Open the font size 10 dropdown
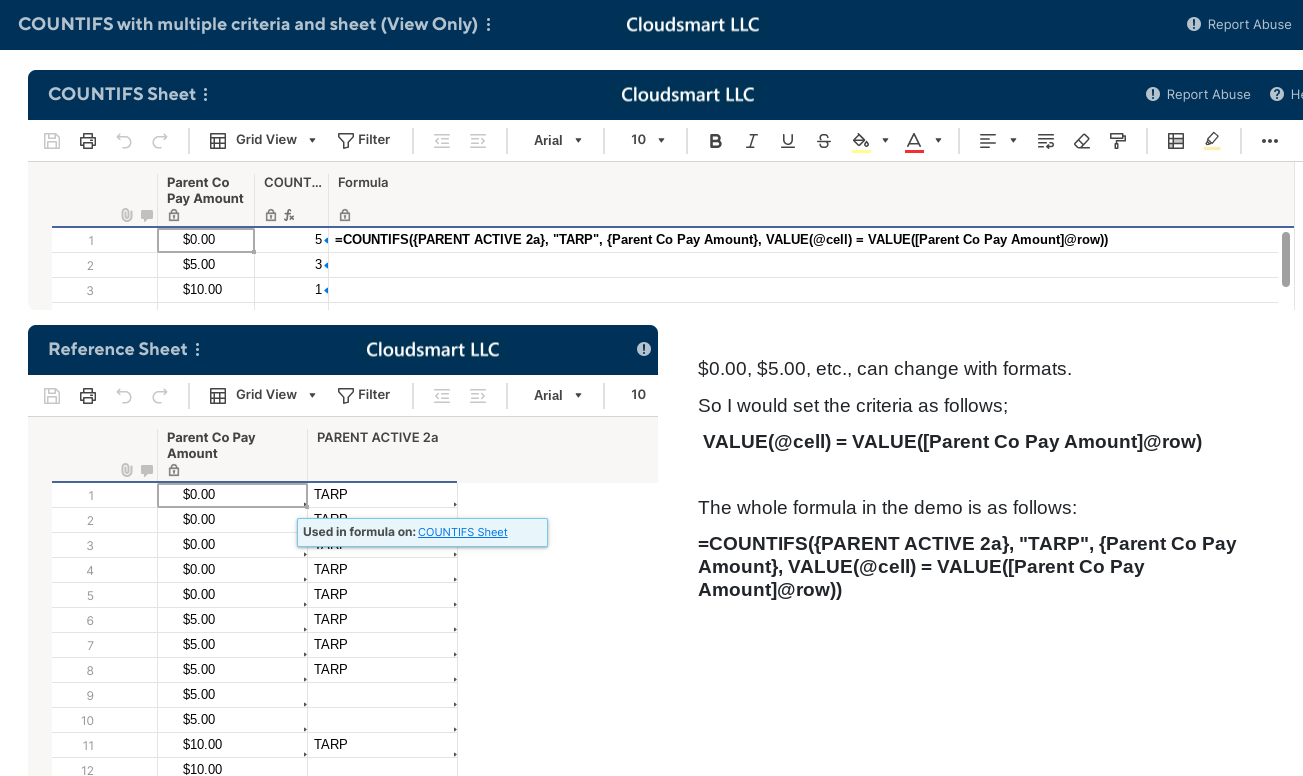This screenshot has height=776, width=1303. pyautogui.click(x=645, y=140)
